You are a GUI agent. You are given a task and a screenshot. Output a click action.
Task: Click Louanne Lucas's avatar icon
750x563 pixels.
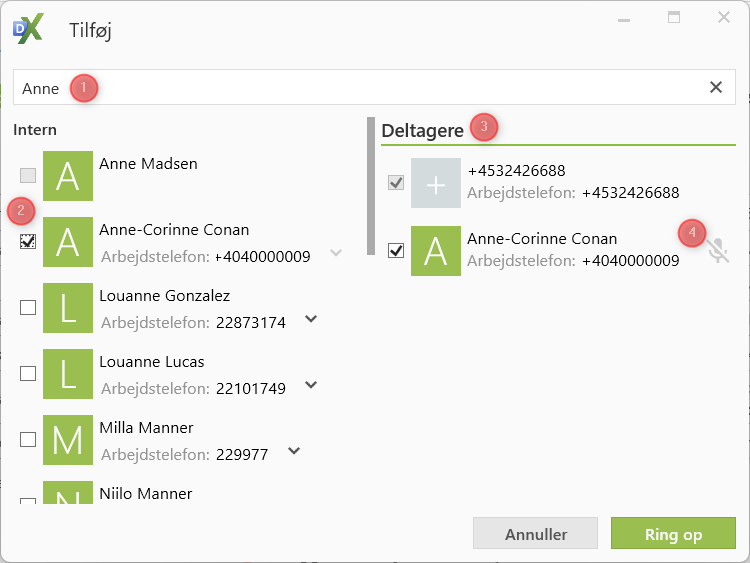click(x=67, y=374)
